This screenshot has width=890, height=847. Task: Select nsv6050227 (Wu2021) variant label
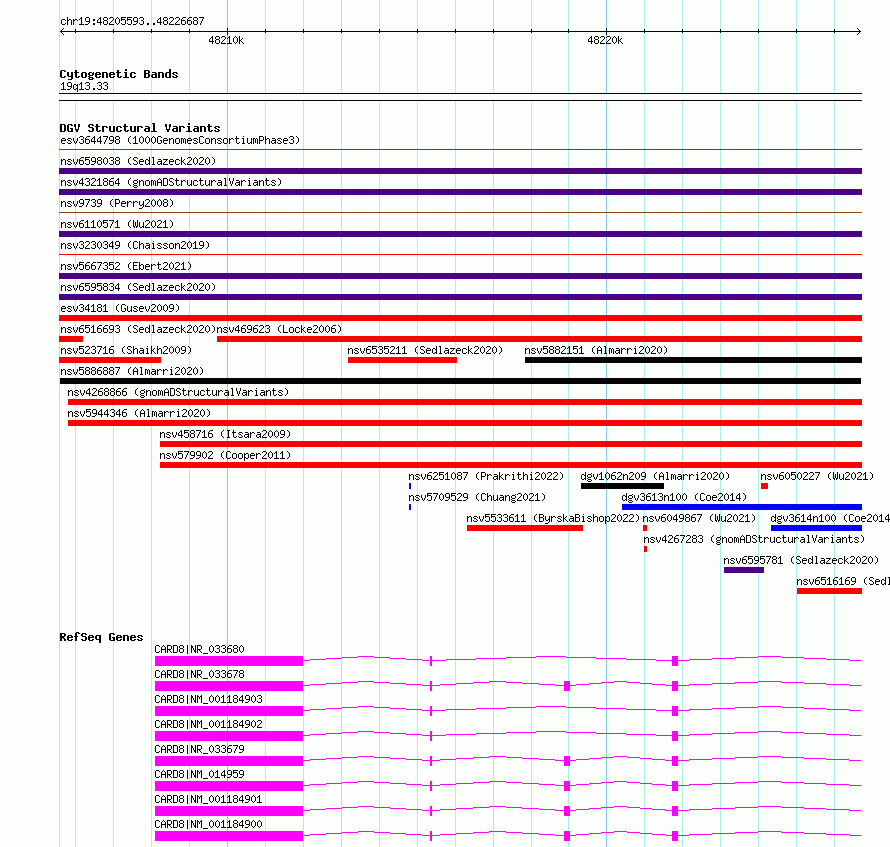coord(817,476)
